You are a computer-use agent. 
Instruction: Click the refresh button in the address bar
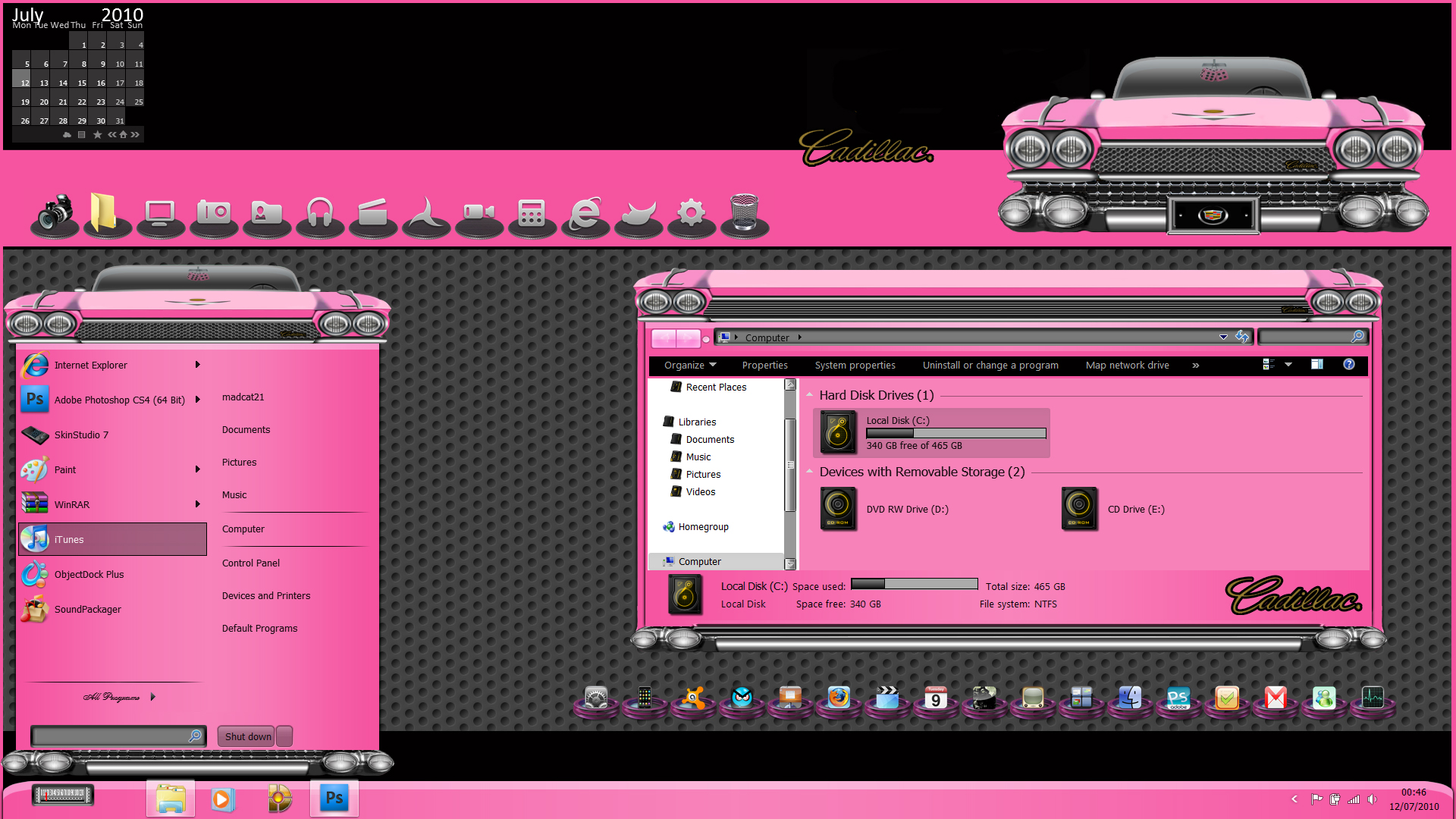pos(1242,337)
